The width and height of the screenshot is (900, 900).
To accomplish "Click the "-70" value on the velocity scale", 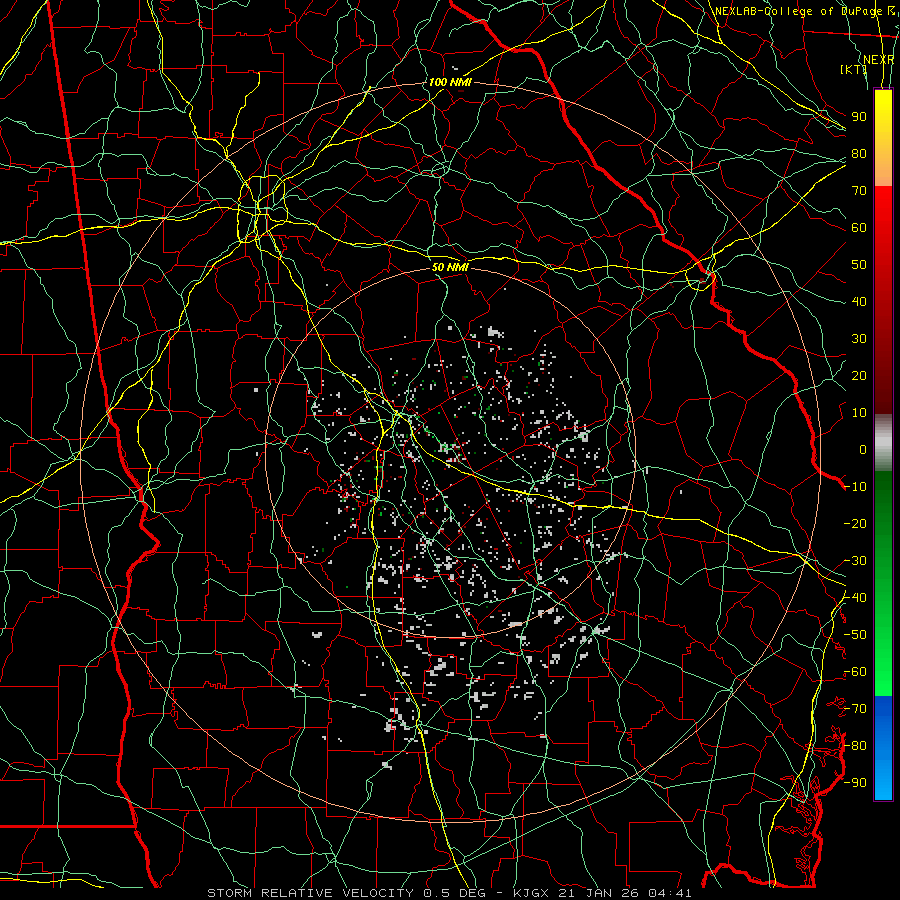I will click(855, 709).
